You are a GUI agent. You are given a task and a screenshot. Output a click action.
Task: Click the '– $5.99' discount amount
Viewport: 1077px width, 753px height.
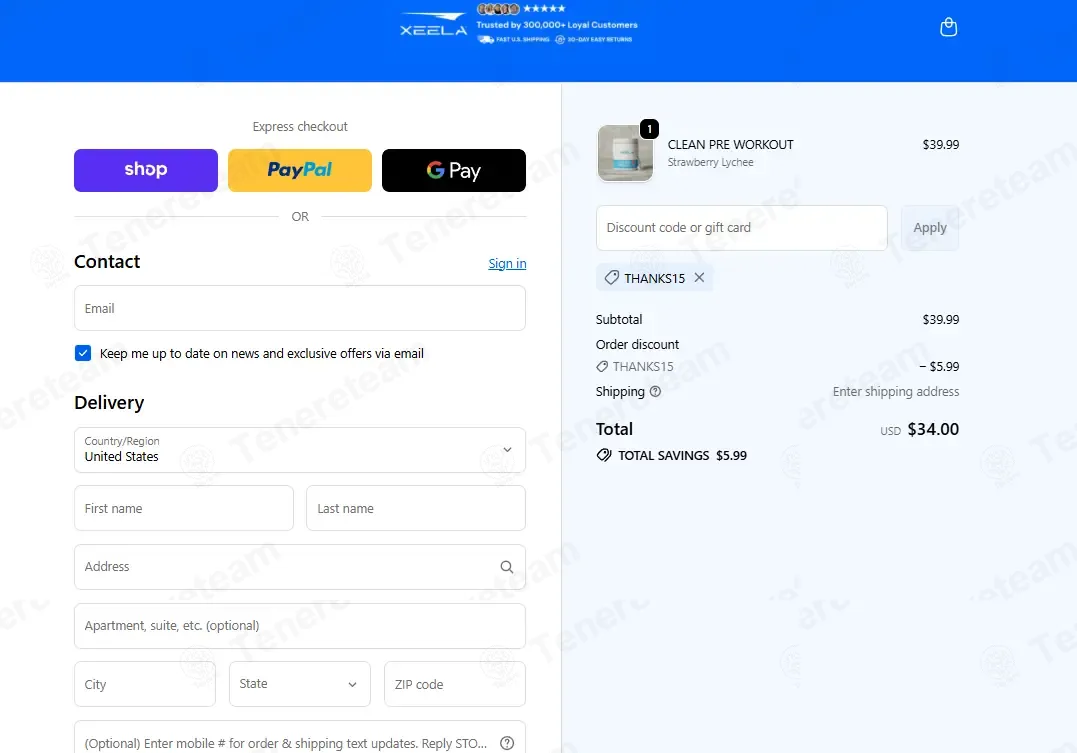click(939, 367)
